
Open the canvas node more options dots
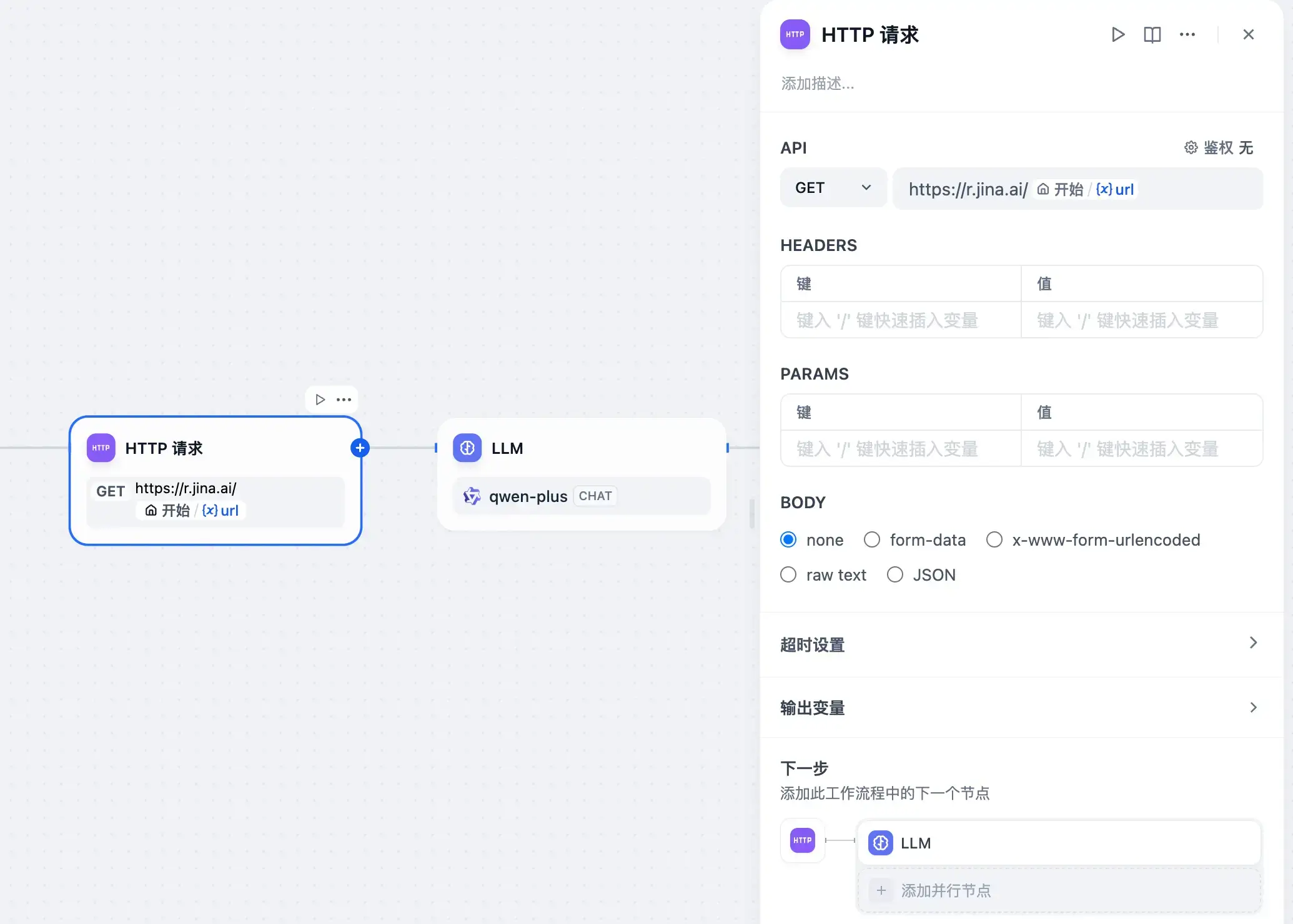(x=344, y=400)
